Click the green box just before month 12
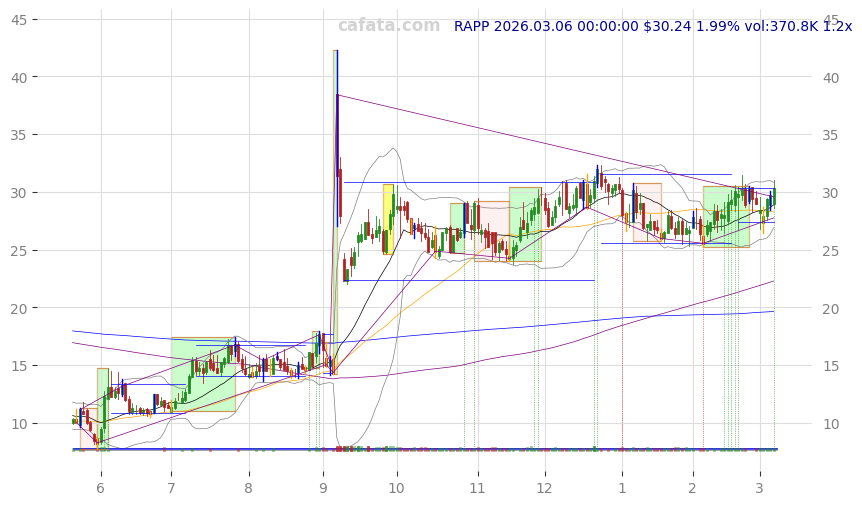Screen dimensions: 862x505 point(525,225)
